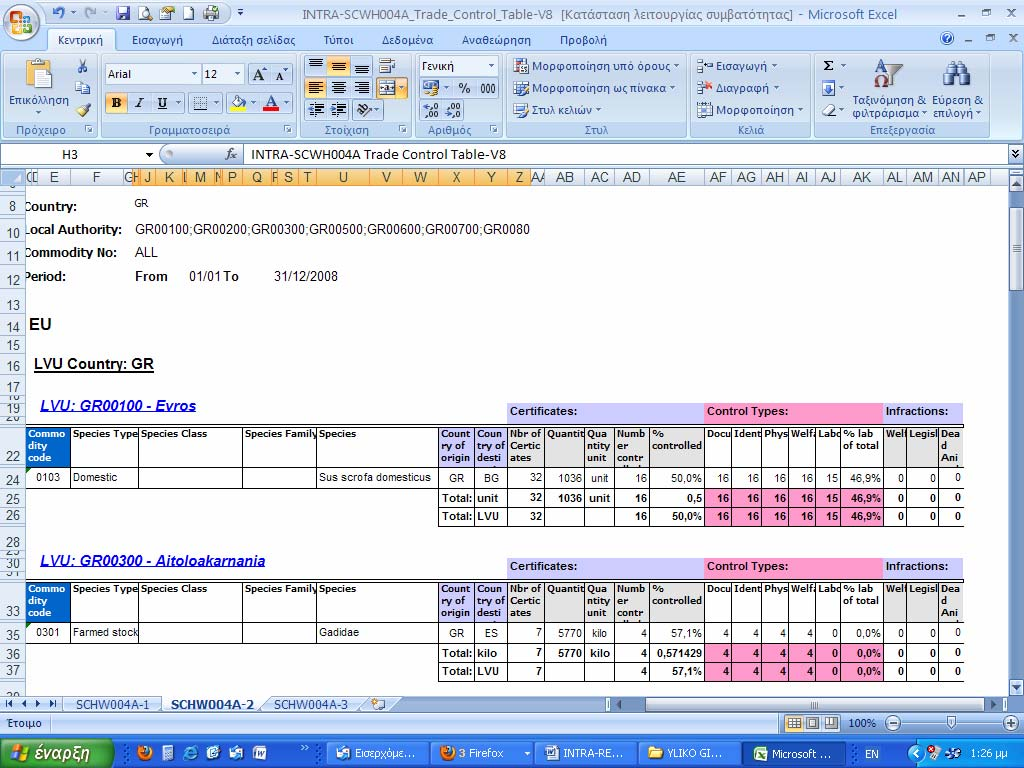The height and width of the screenshot is (768, 1024).
Task: Click the percent style icon
Action: 464,88
